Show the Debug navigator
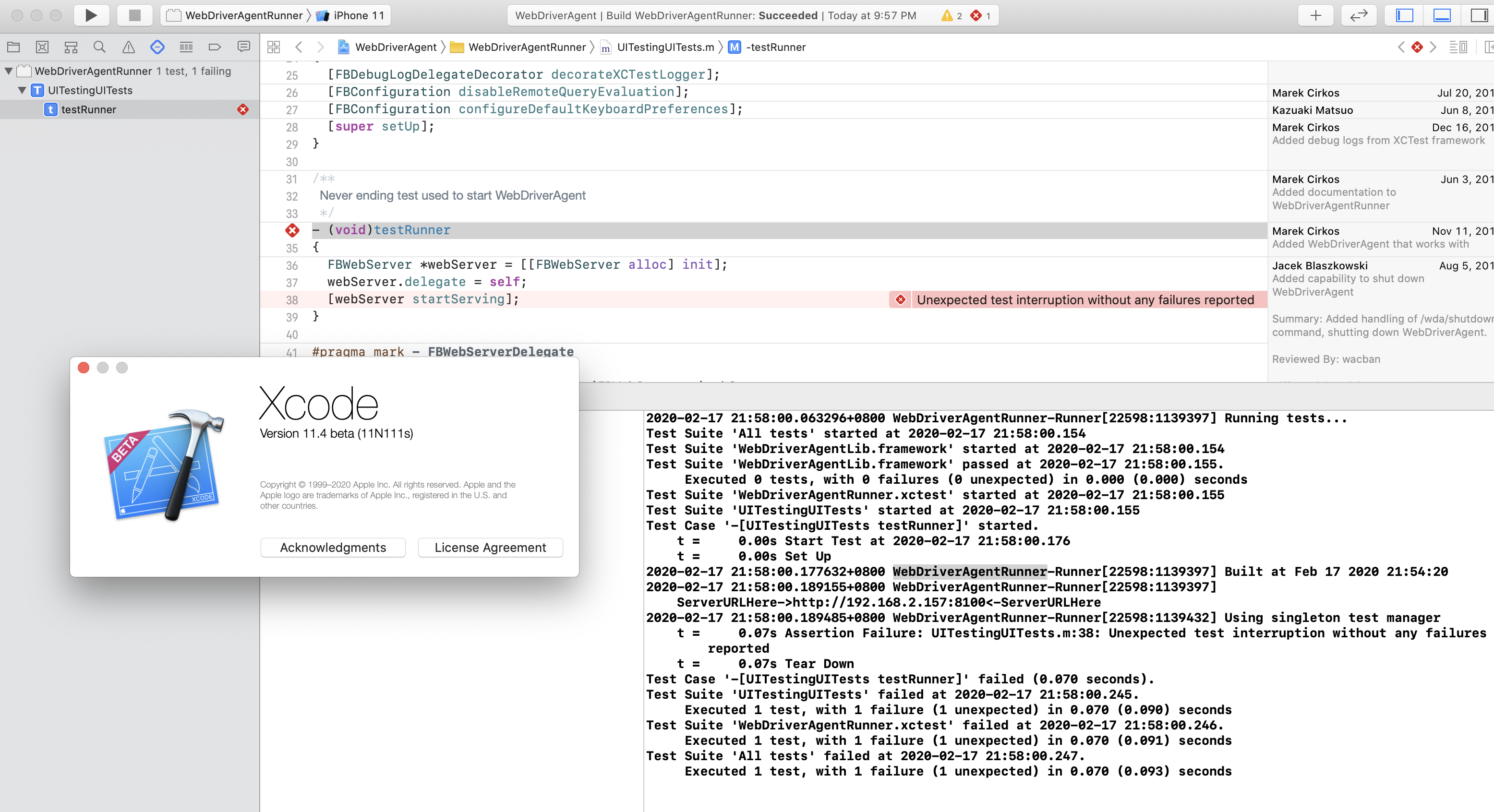Screen dimensions: 1494x812 (x=186, y=47)
